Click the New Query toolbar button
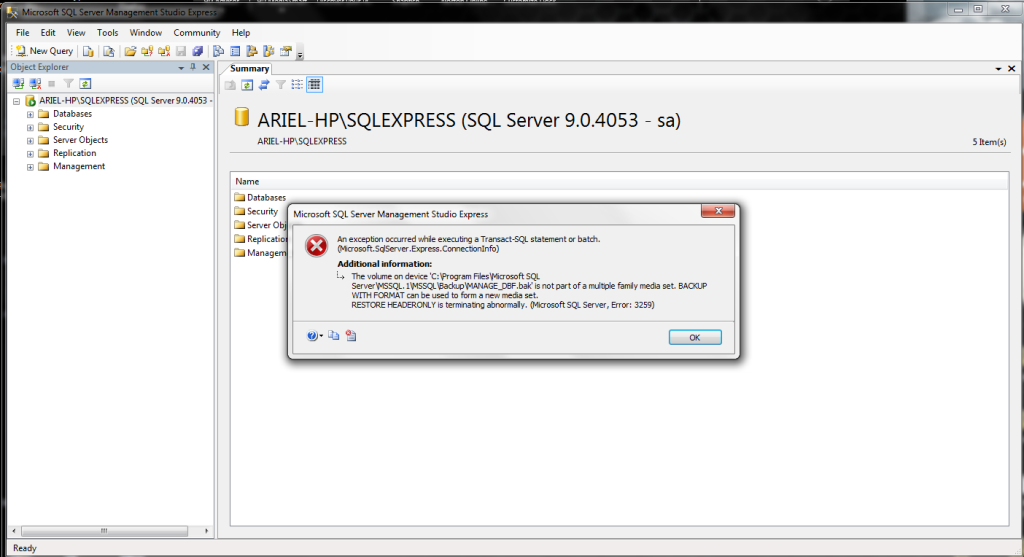The height and width of the screenshot is (557, 1024). (44, 51)
